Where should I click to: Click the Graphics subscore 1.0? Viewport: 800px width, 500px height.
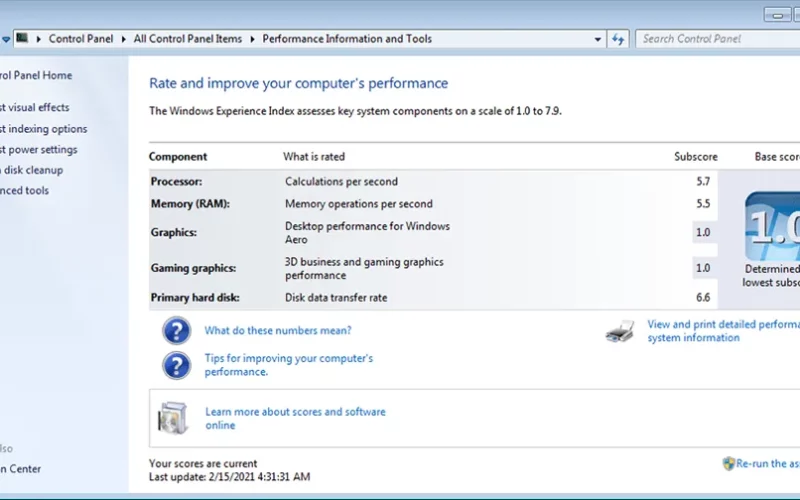pyautogui.click(x=703, y=232)
